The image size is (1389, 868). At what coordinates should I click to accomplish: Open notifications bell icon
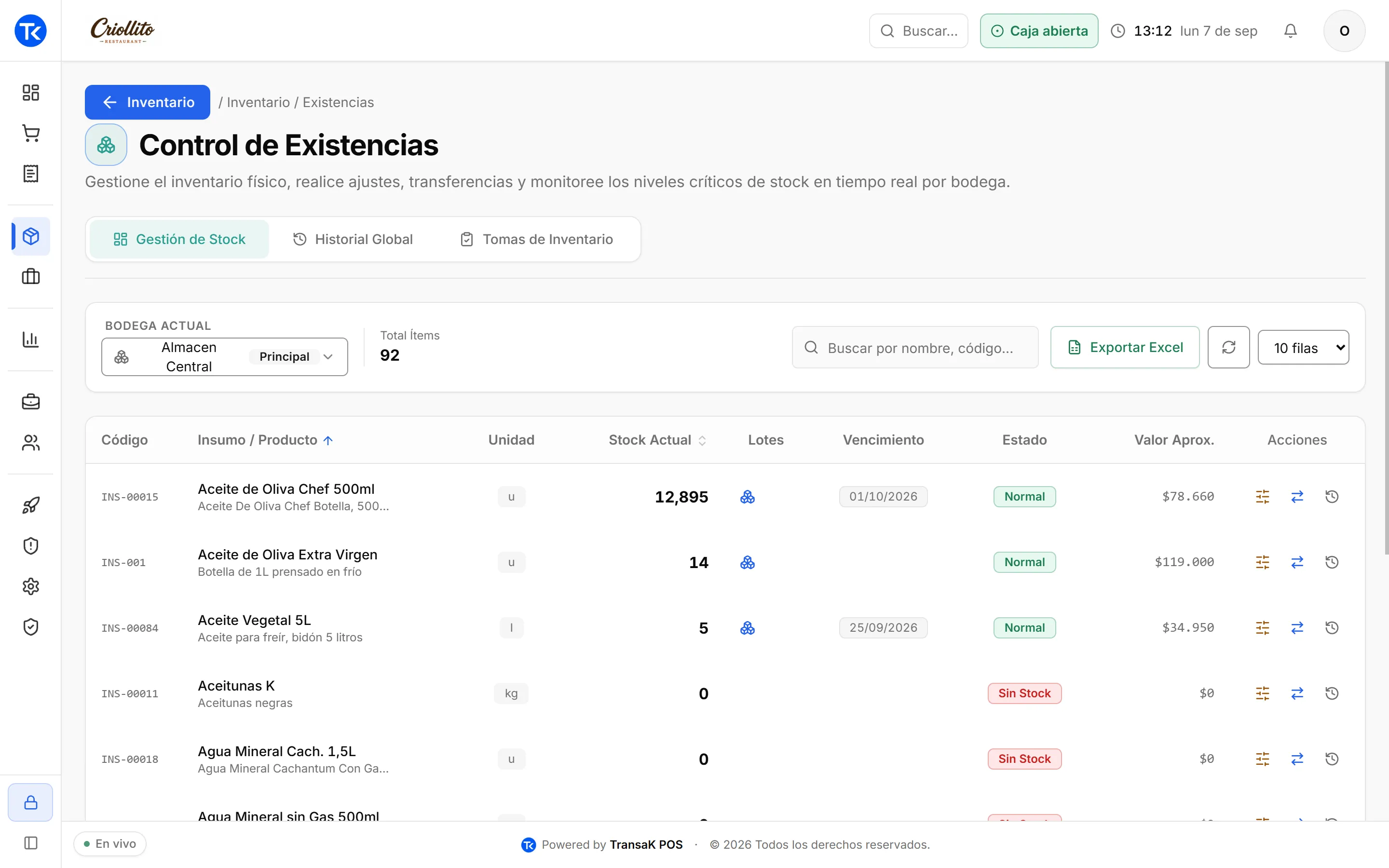coord(1290,31)
